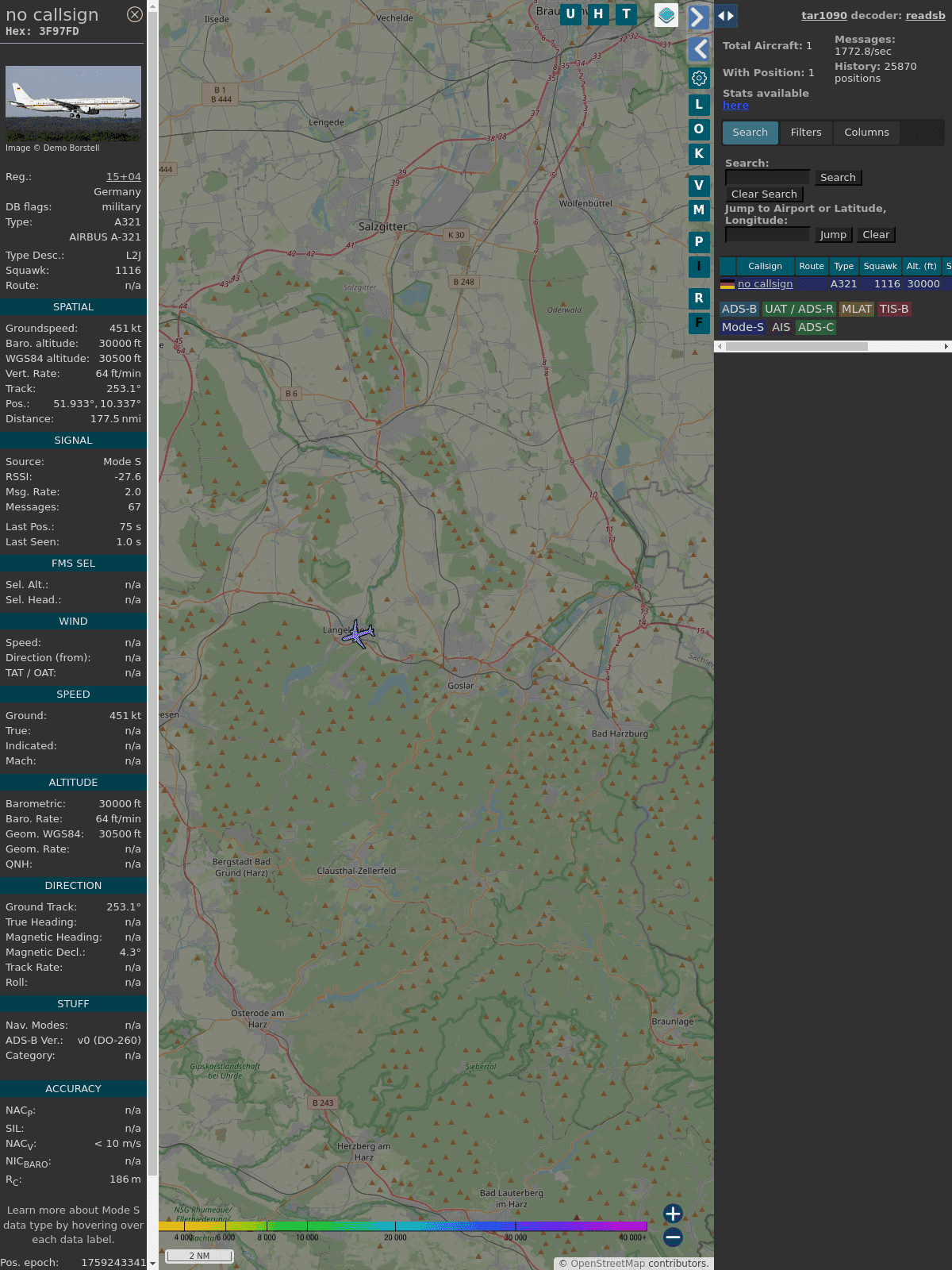Collapse sidebar with the left chevron button
The width and height of the screenshot is (952, 1270).
click(x=699, y=49)
